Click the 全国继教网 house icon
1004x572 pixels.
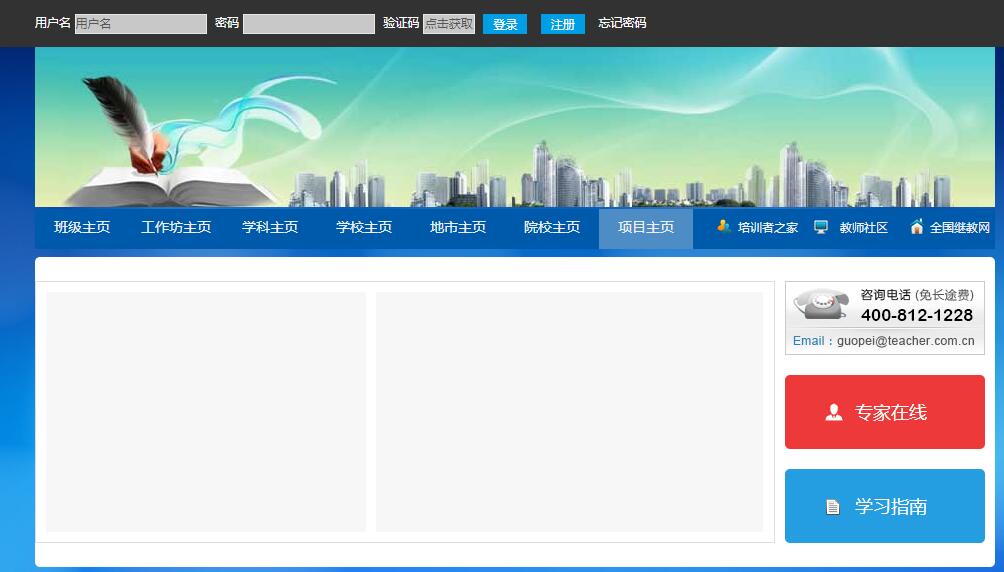[917, 226]
